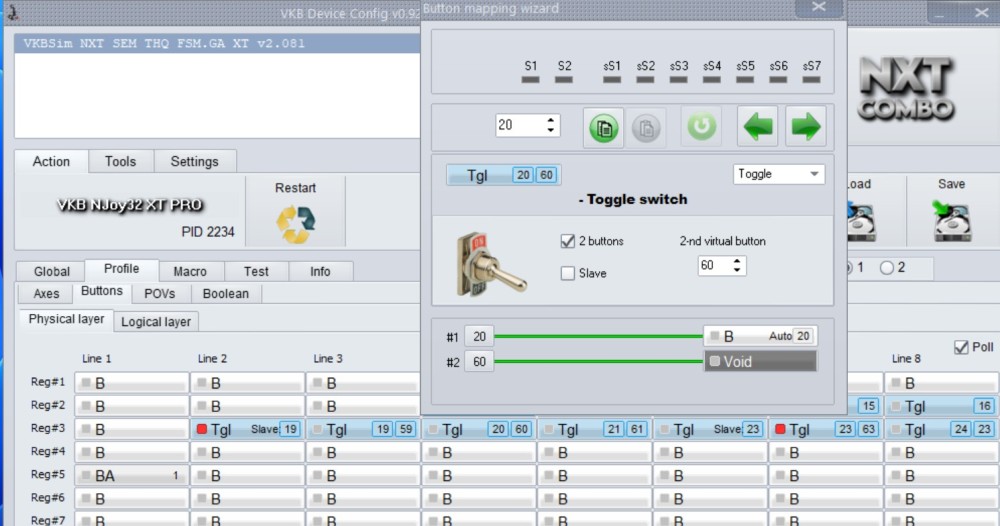Click the green copy button in wizard

(603, 128)
